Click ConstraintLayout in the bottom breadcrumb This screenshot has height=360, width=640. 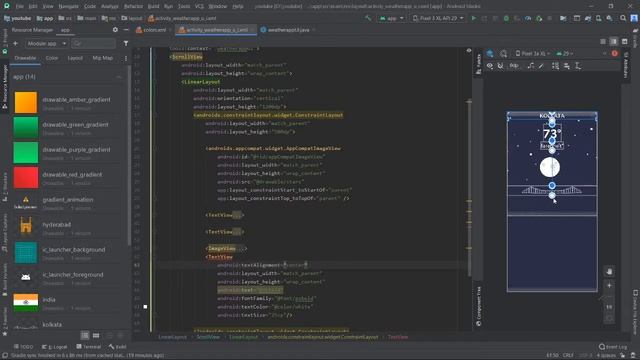pyautogui.click(x=322, y=337)
